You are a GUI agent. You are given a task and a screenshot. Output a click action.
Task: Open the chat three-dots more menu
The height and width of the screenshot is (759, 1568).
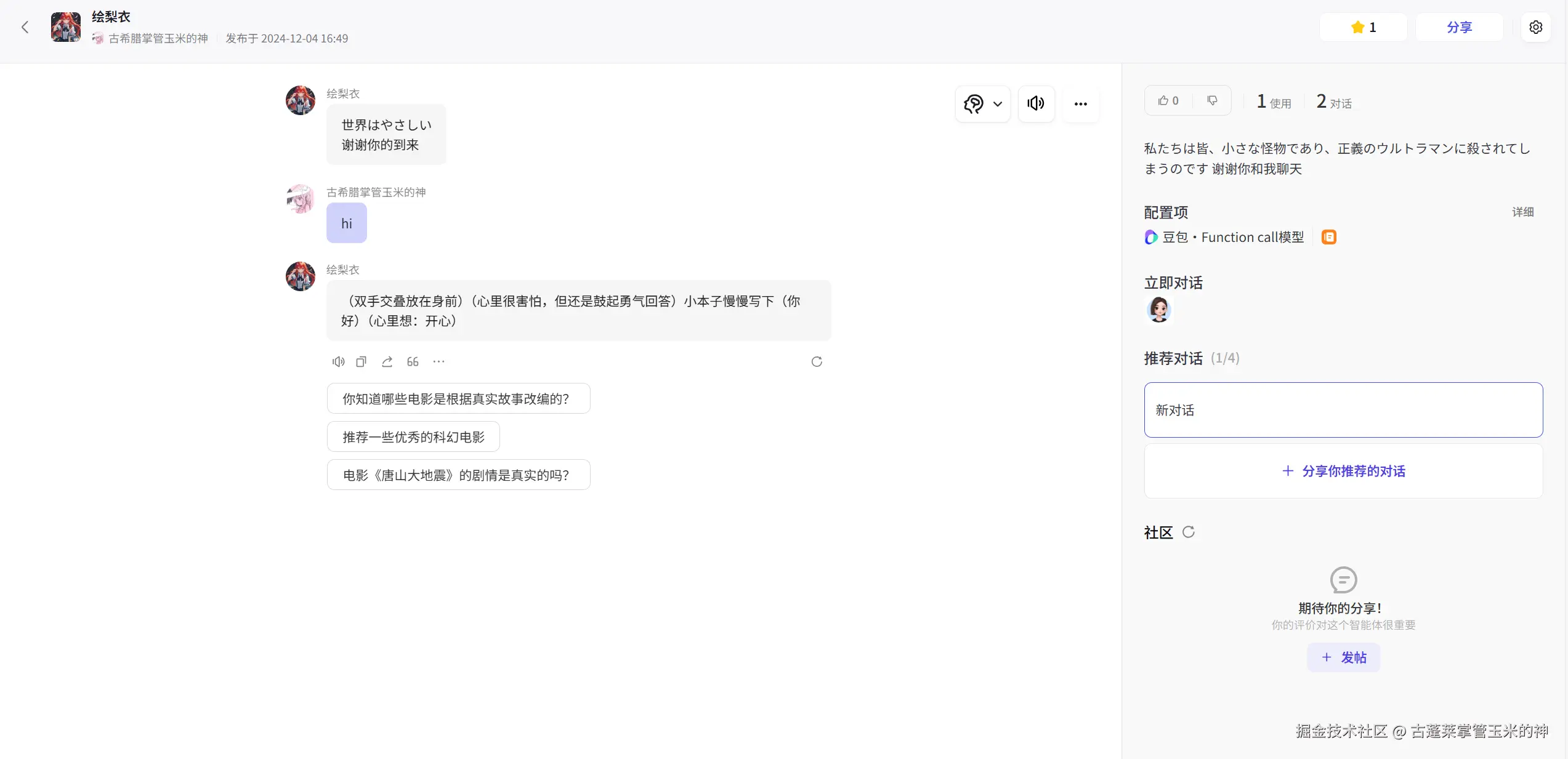pos(1080,103)
